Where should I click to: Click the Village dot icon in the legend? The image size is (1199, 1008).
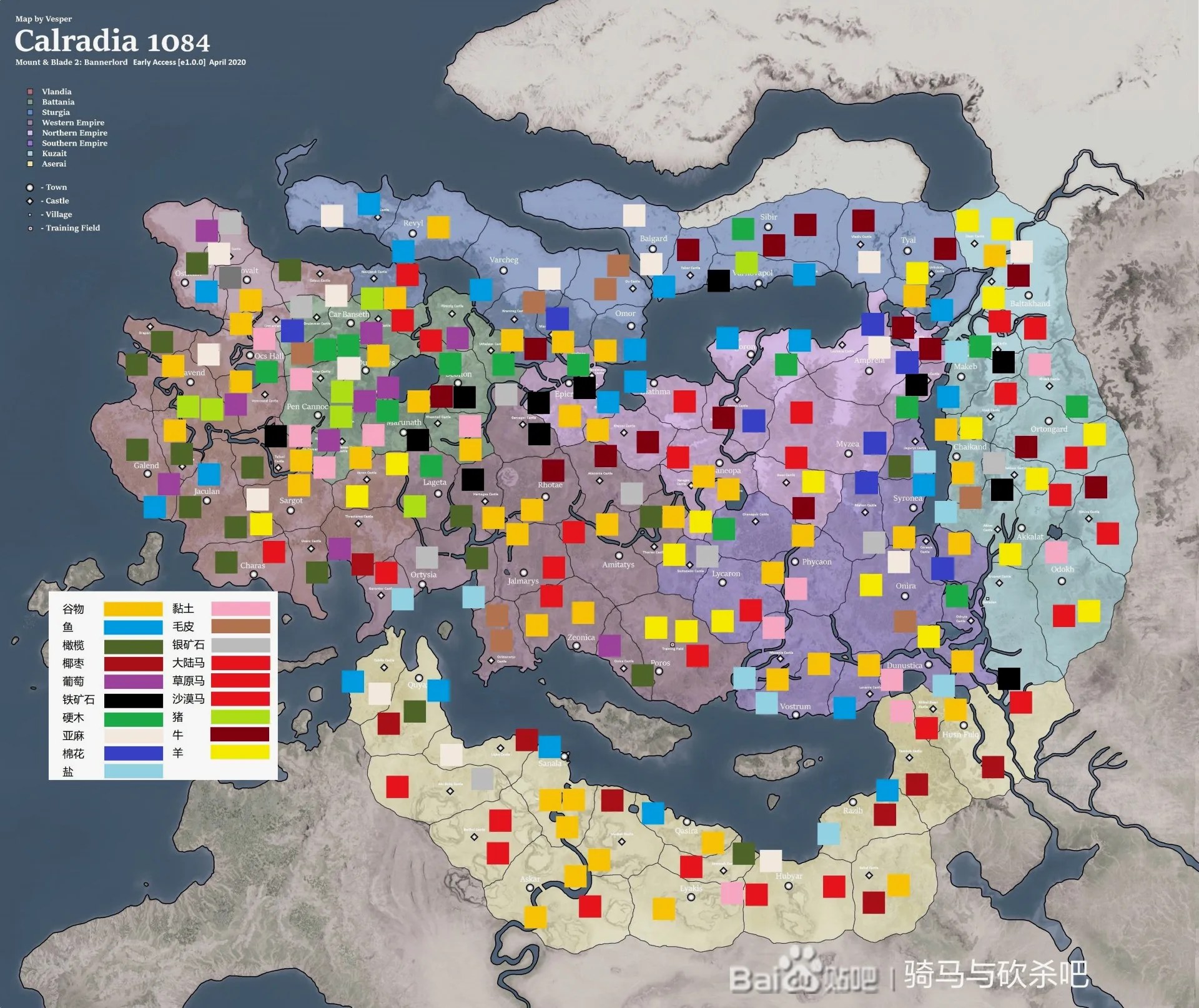click(x=29, y=214)
